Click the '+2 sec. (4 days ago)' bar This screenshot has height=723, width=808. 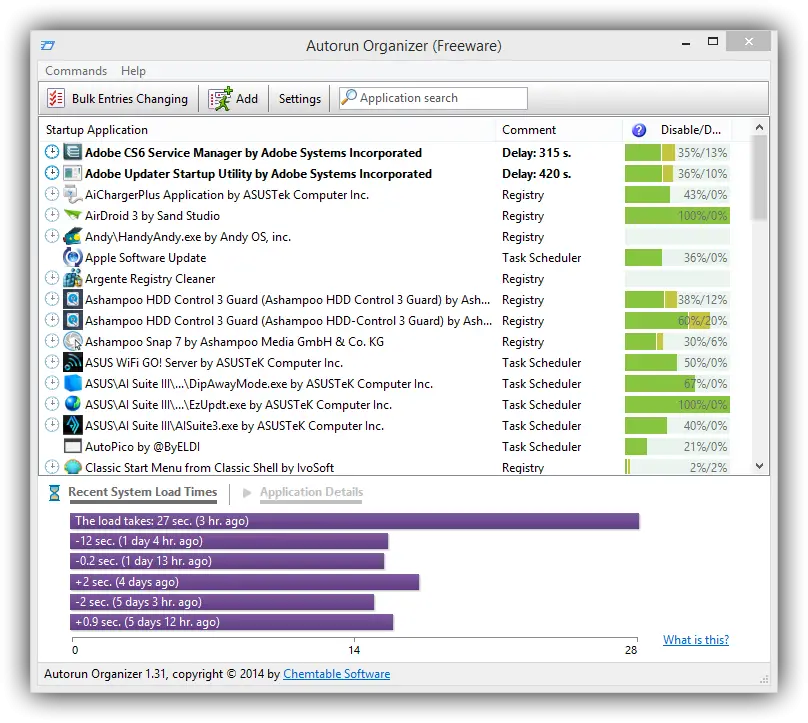coord(244,582)
